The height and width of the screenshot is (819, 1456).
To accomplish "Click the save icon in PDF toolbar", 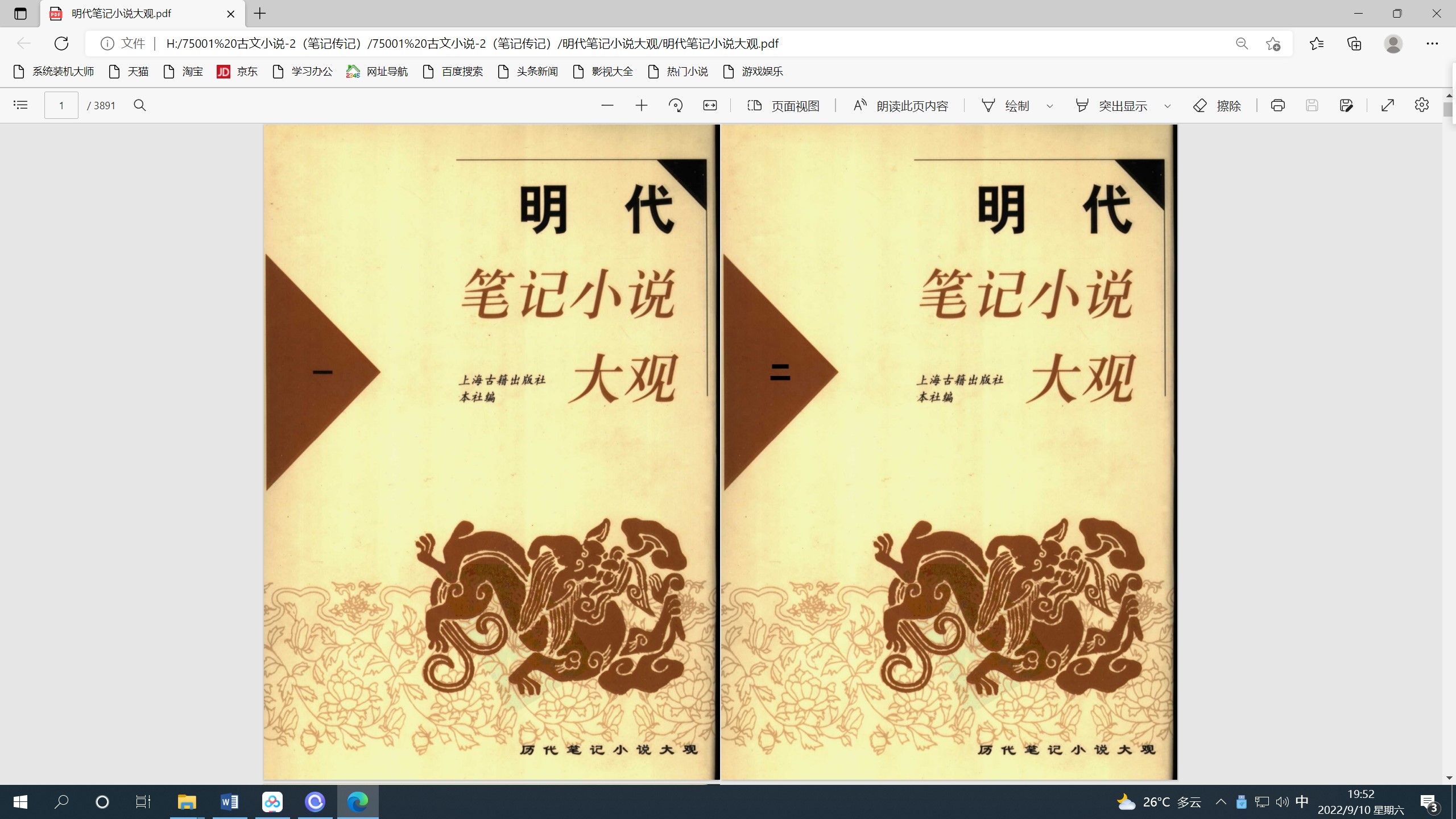I will (1312, 105).
